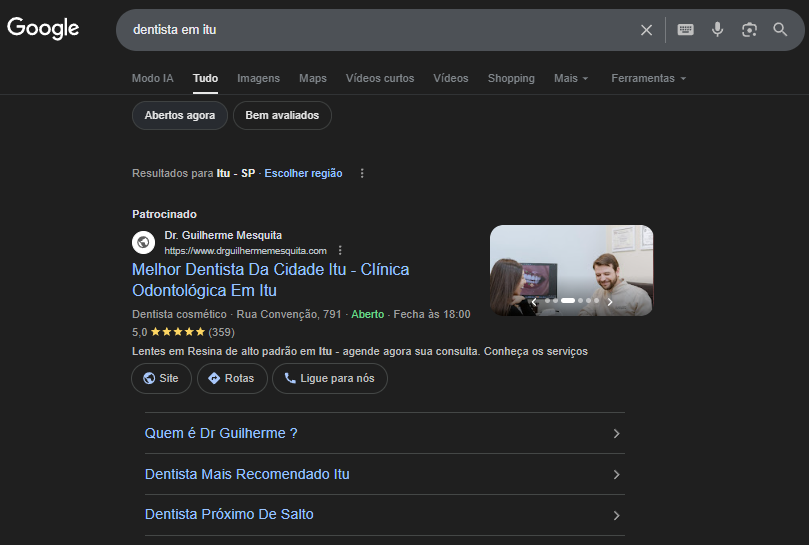
Task: Open the Mais dropdown menu
Action: click(571, 78)
